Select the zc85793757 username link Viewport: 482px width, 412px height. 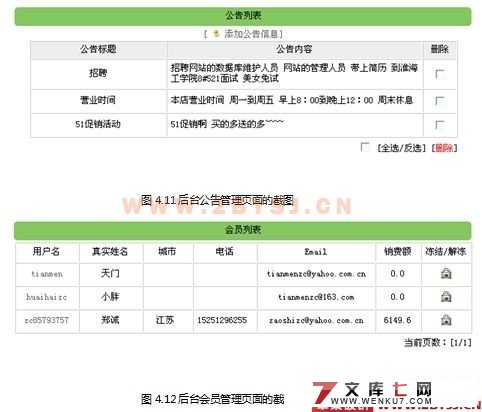click(47, 320)
